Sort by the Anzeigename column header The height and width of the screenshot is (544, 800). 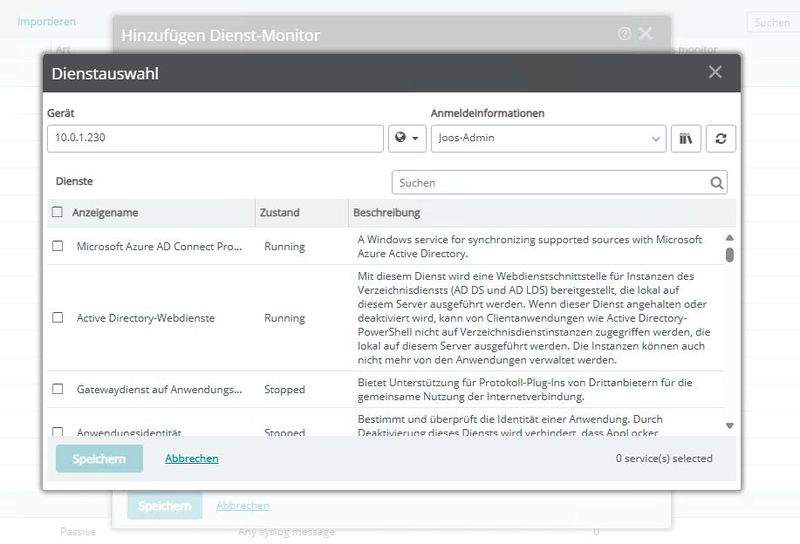[x=105, y=213]
